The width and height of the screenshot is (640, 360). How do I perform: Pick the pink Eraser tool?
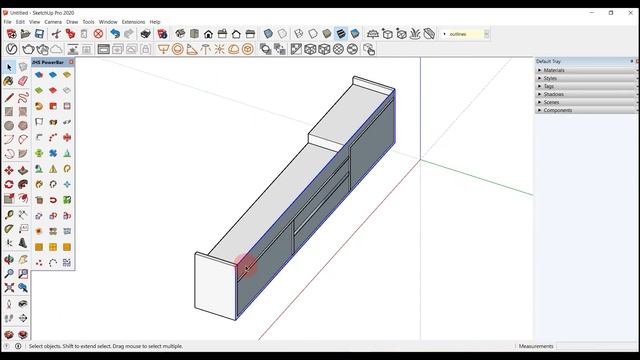click(x=23, y=81)
